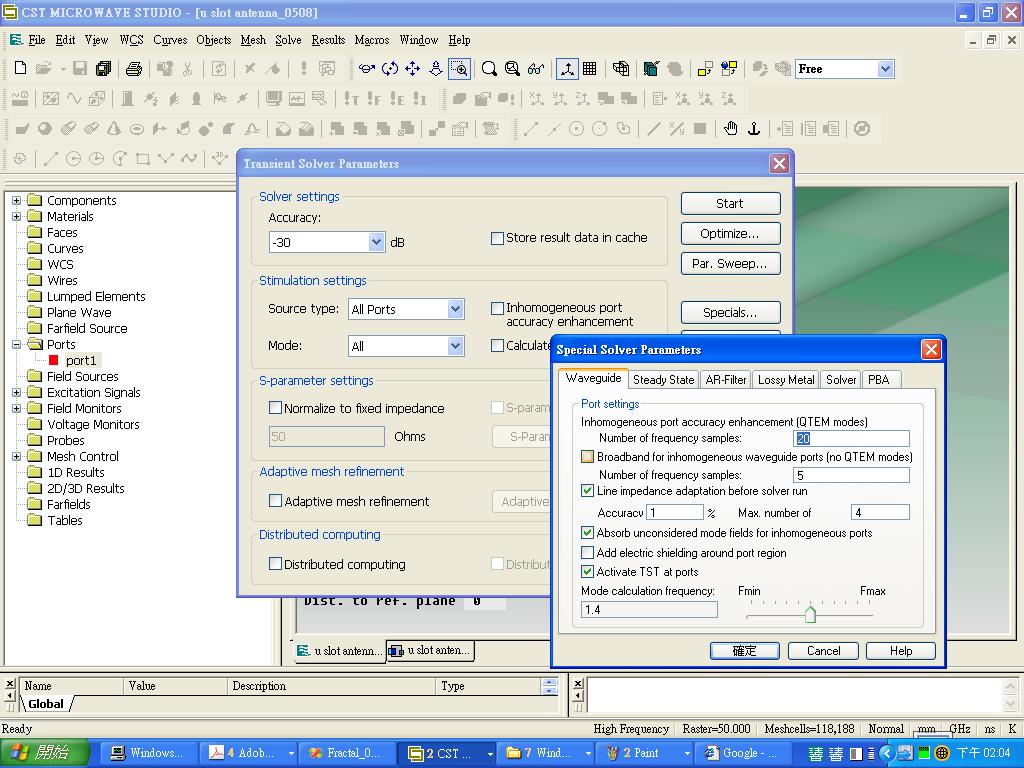
Task: Click the grayed Create cone icon
Action: pos(114,129)
